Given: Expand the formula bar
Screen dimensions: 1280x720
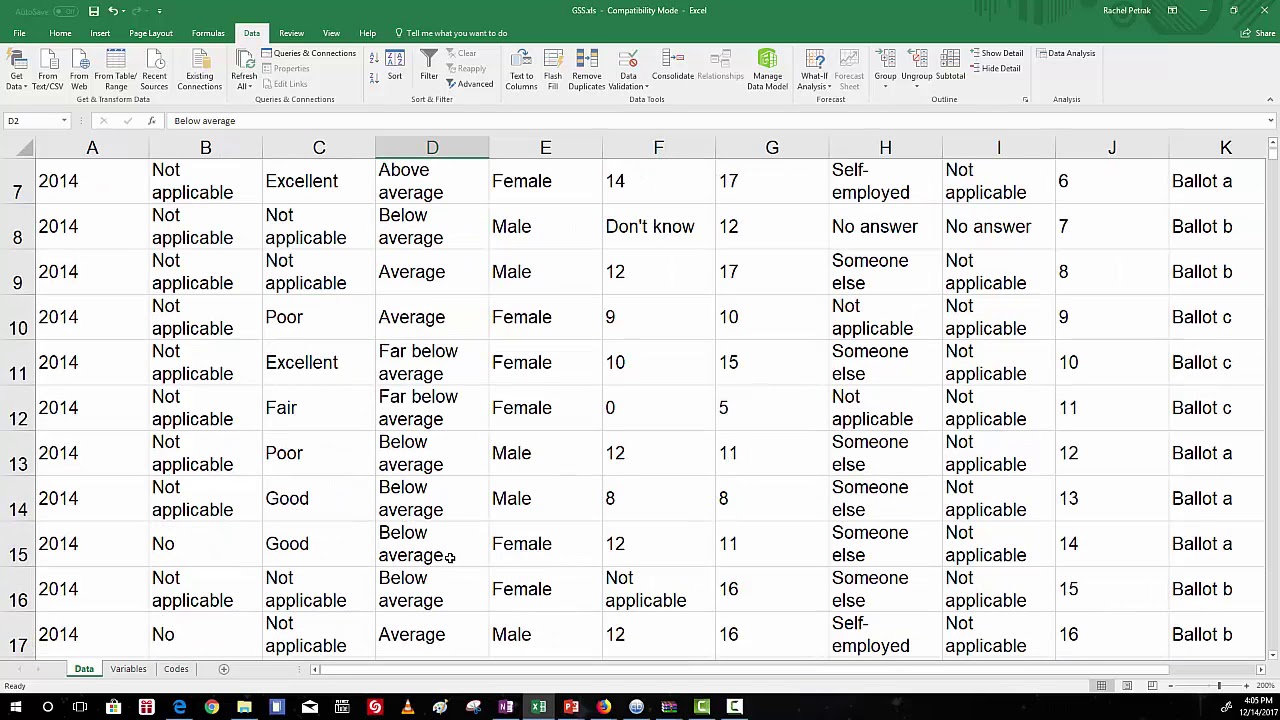Looking at the screenshot, I should click(1270, 121).
